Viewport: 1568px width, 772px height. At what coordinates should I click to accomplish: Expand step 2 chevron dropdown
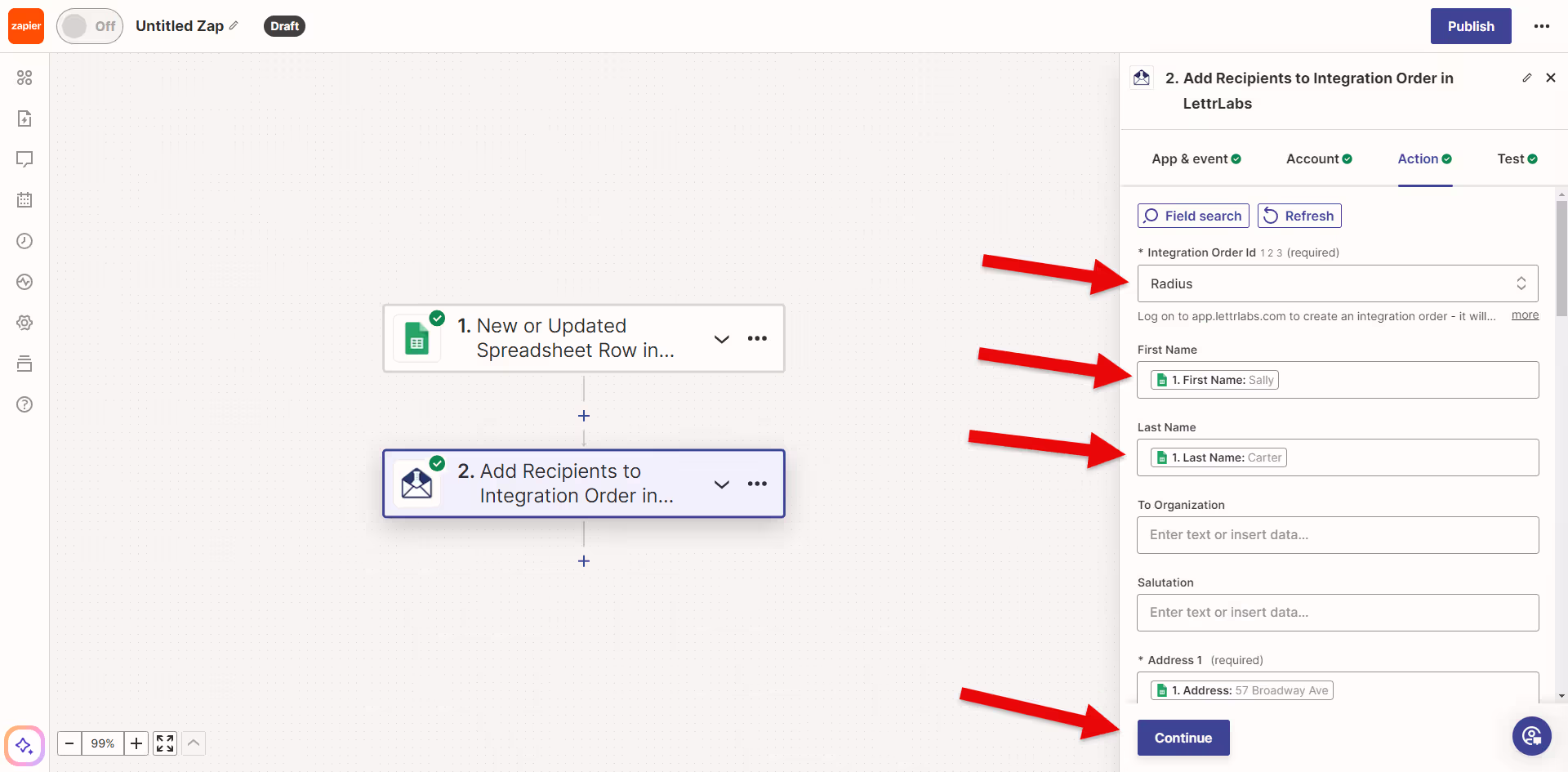[x=722, y=484]
